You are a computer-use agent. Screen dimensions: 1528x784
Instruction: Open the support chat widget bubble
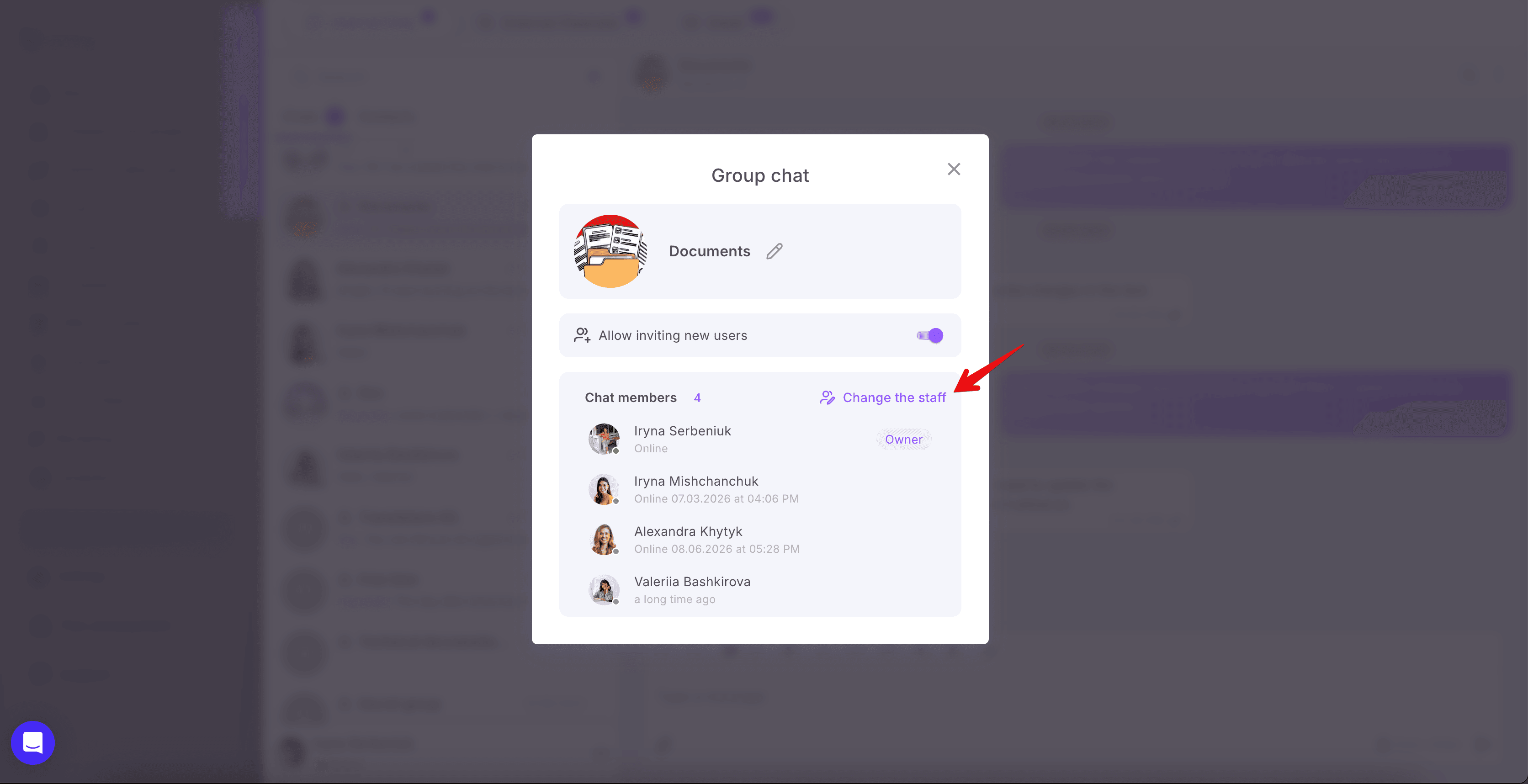32,742
